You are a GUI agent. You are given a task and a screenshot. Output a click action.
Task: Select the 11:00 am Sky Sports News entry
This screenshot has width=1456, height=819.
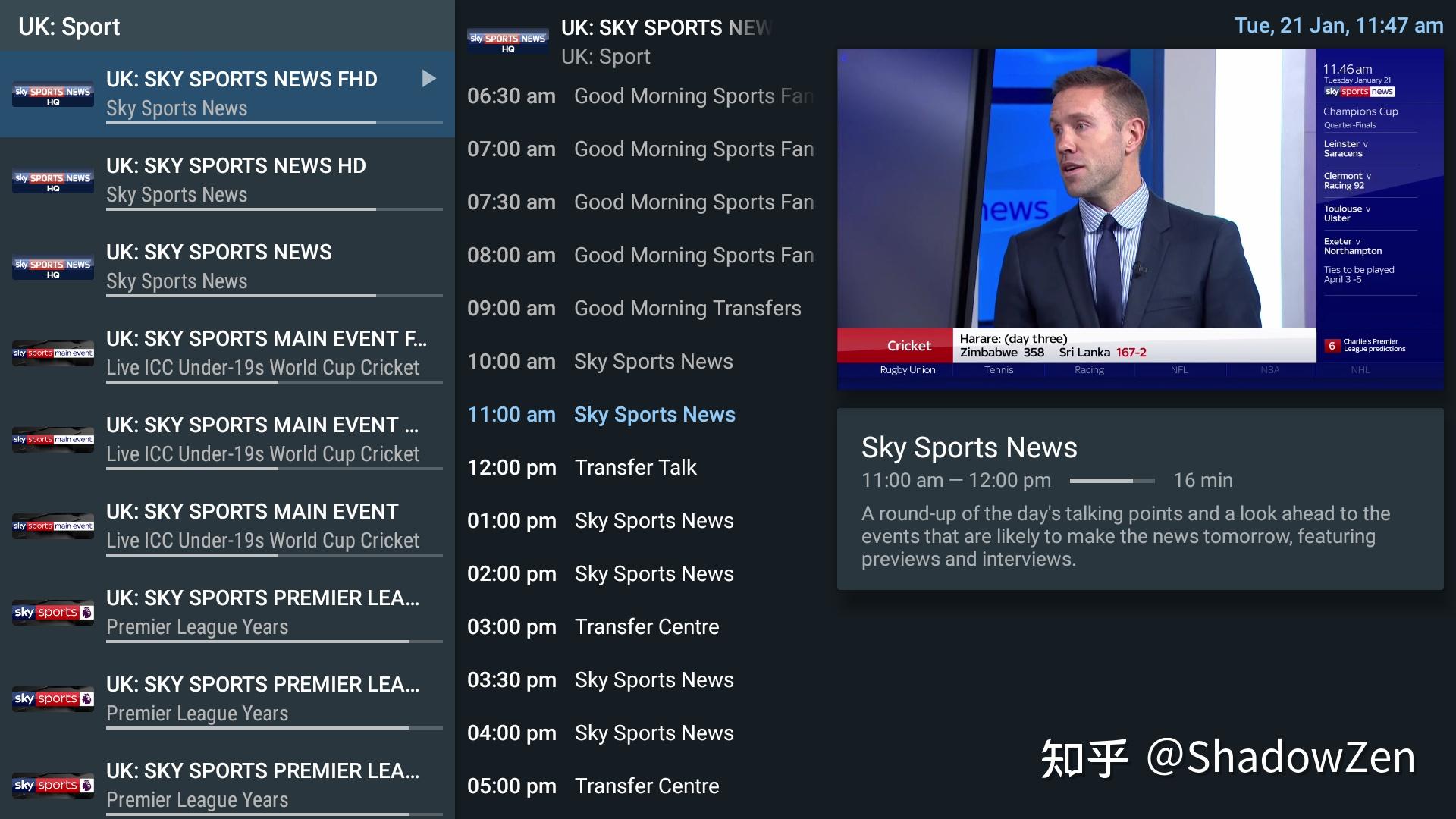[x=641, y=414]
